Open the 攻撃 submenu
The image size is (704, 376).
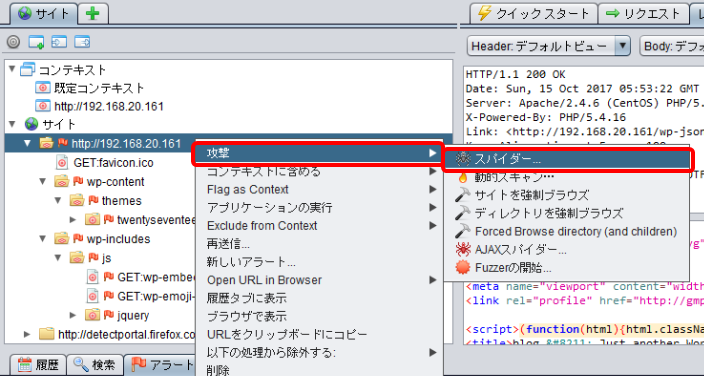tap(319, 153)
